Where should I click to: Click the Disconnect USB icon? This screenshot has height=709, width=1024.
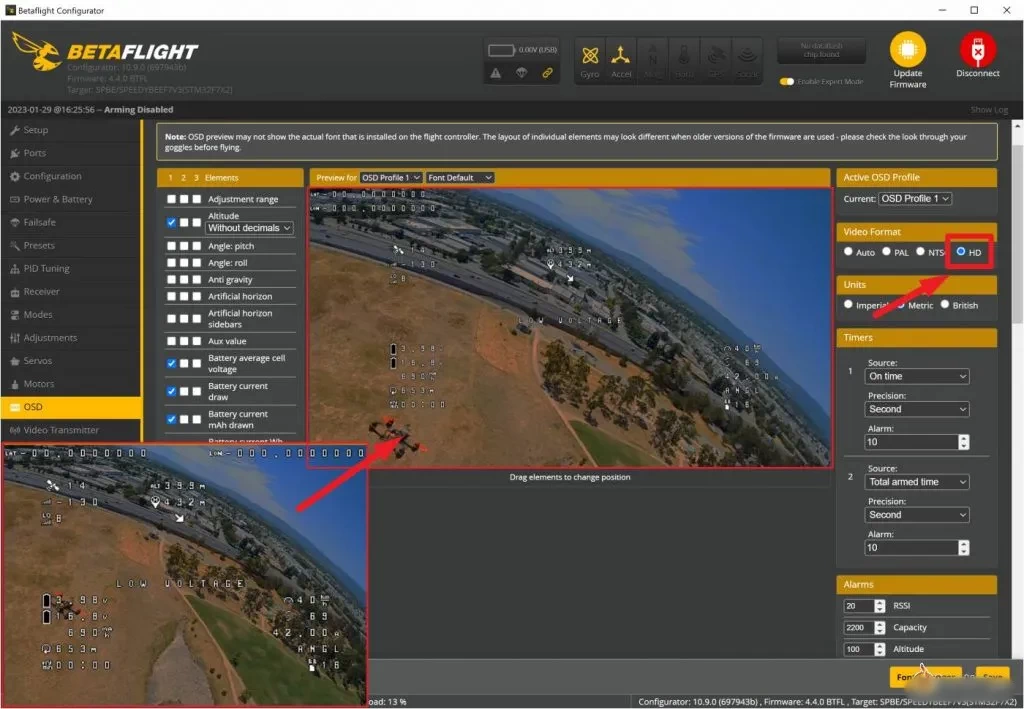point(977,50)
